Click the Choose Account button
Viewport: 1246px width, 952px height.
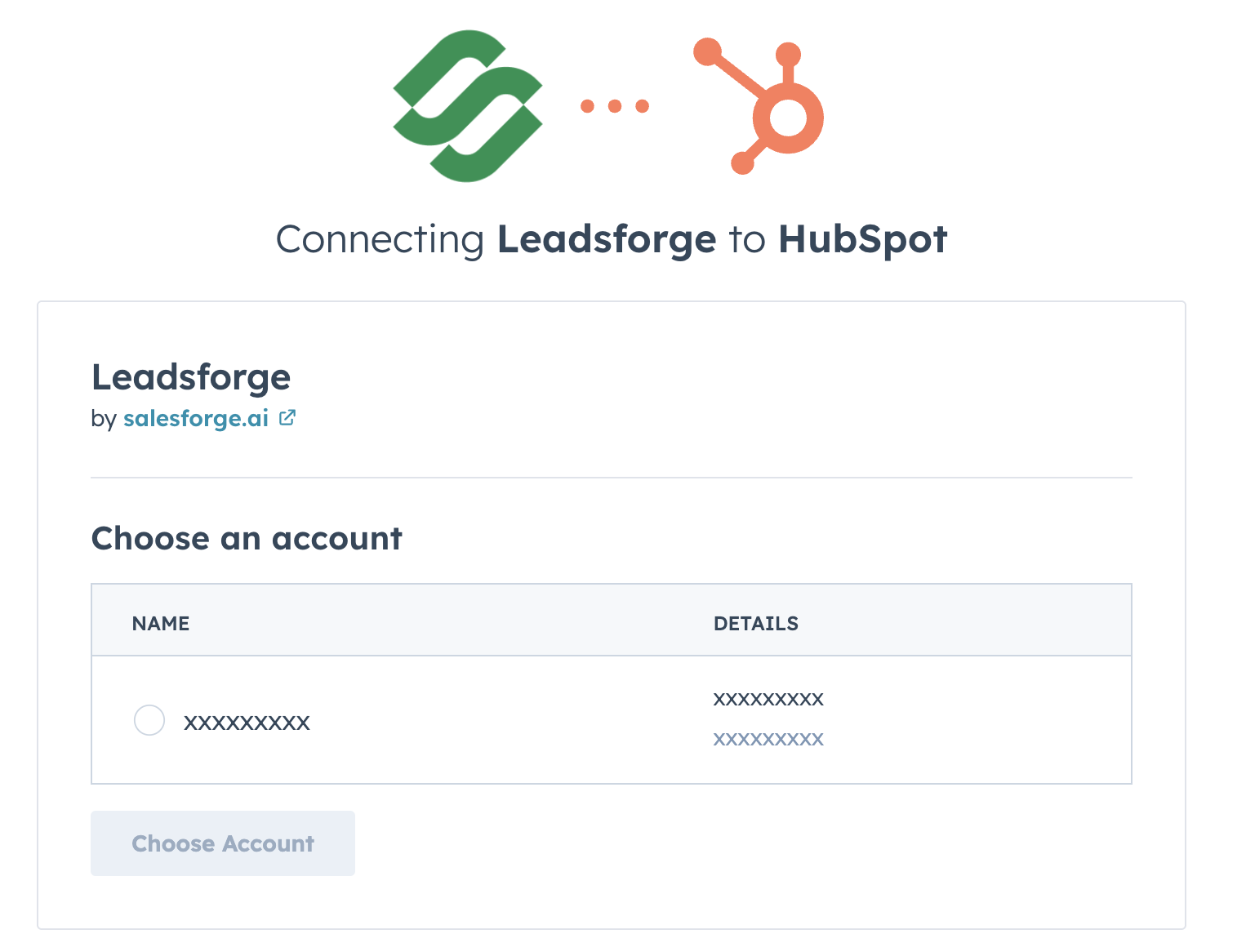coord(223,843)
